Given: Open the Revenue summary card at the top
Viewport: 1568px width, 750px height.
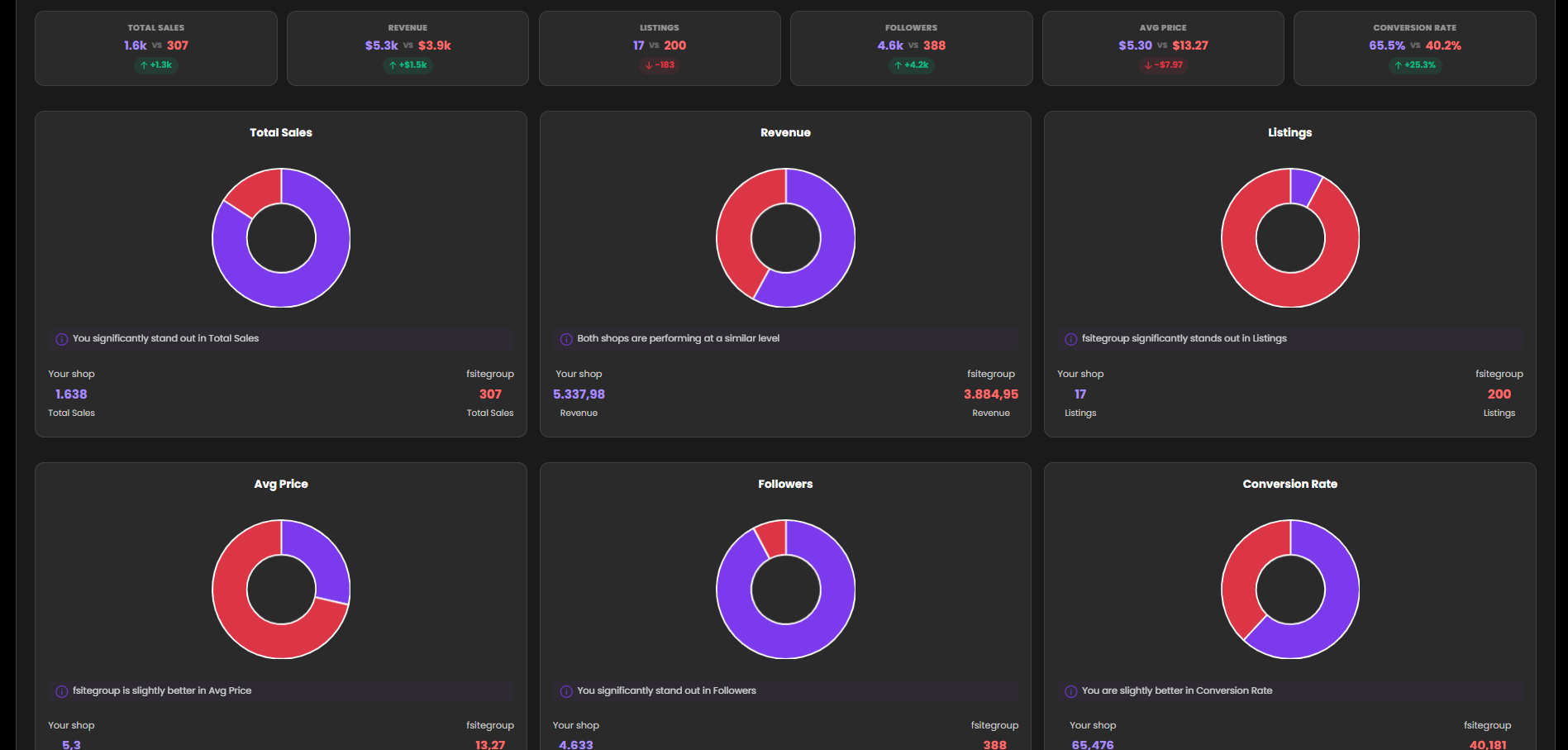Looking at the screenshot, I should [x=407, y=48].
